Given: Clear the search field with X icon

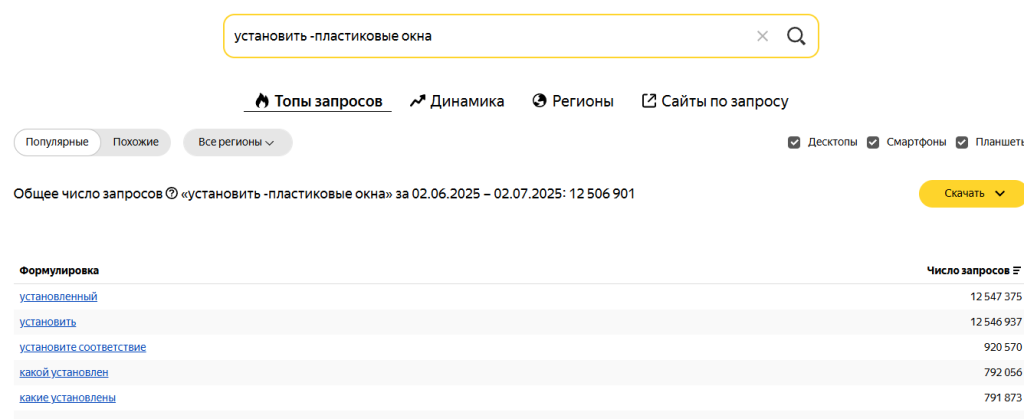Looking at the screenshot, I should point(762,36).
